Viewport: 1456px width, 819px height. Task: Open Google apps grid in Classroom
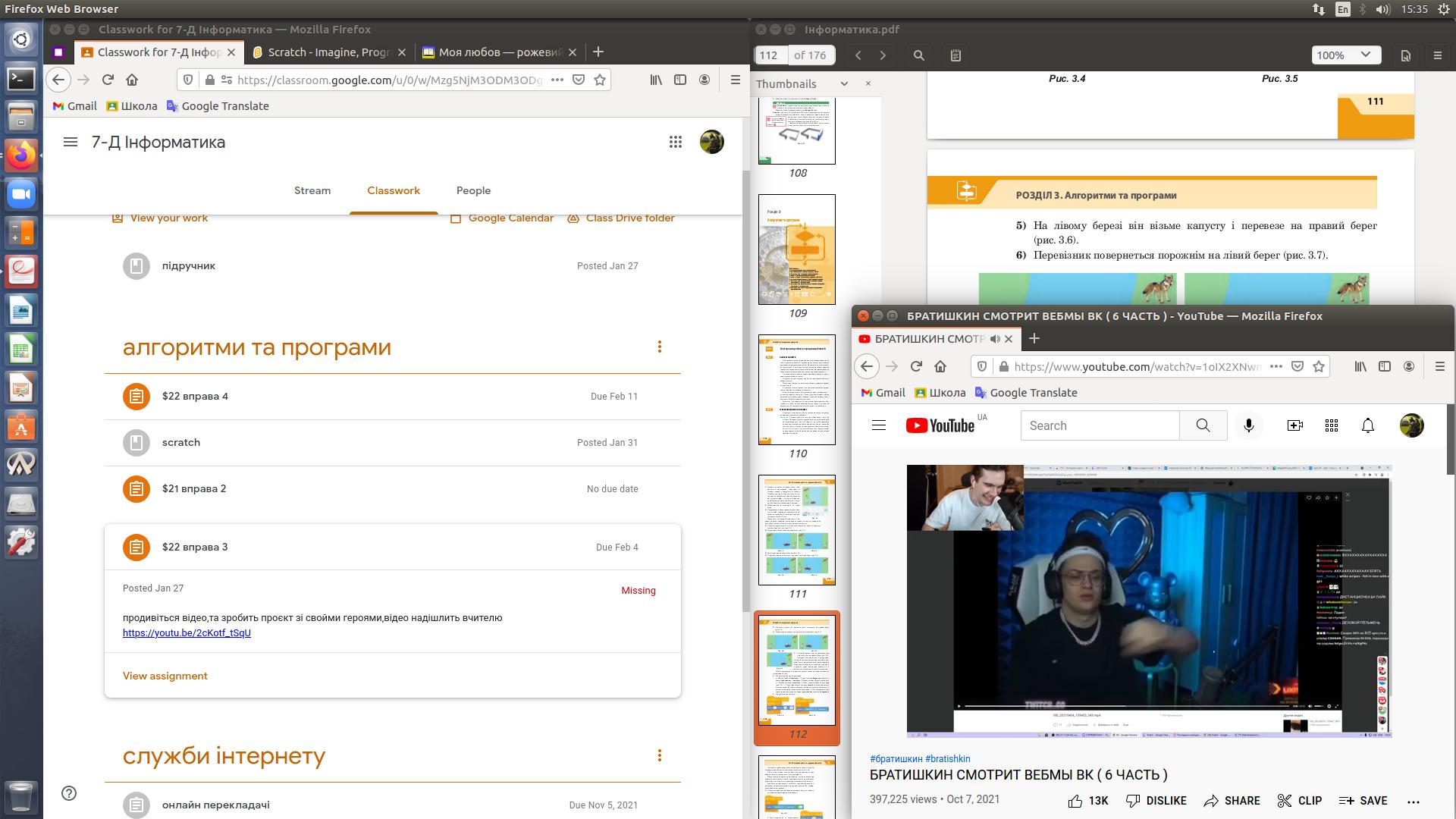675,142
